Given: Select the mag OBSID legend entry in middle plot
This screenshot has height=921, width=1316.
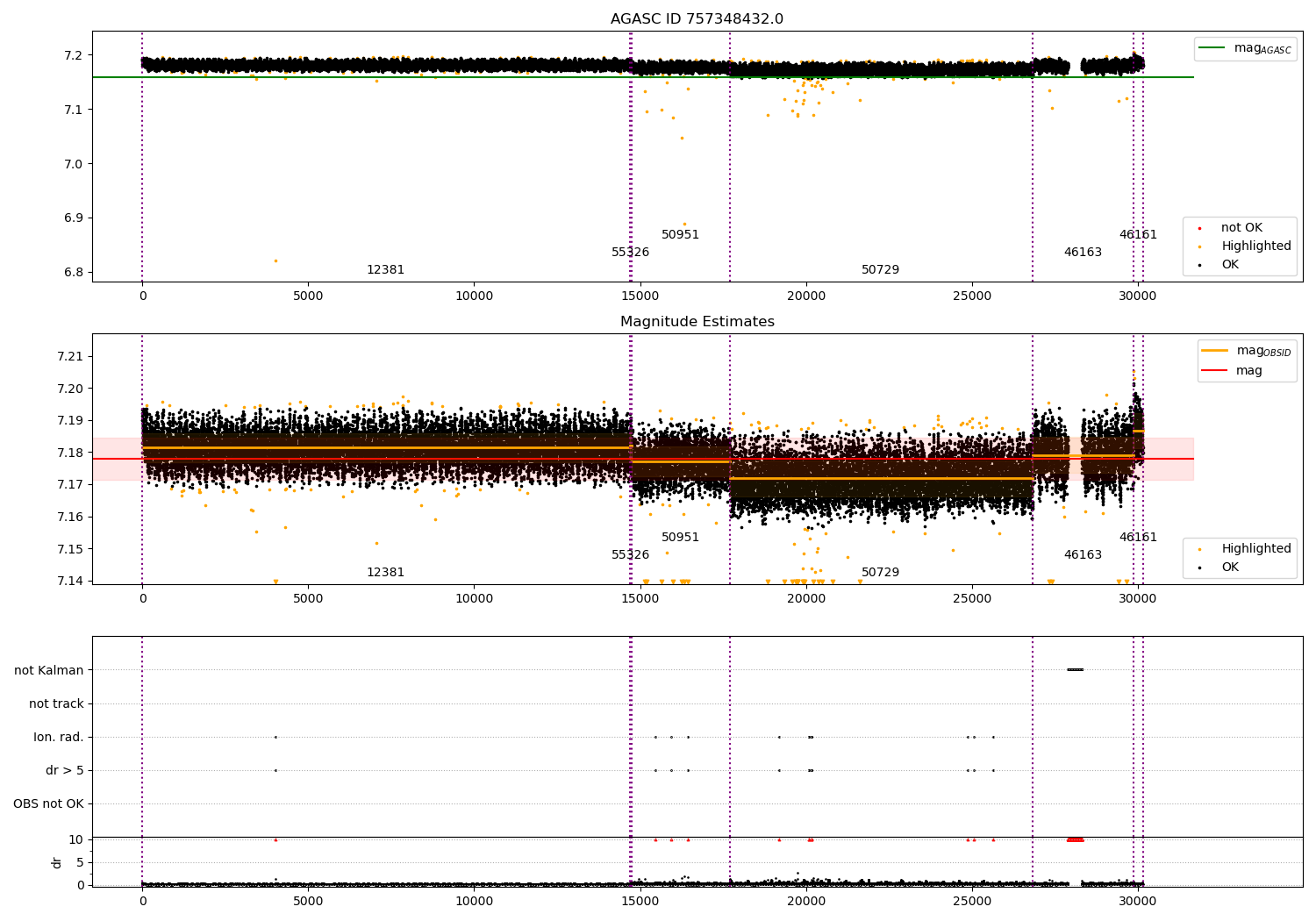Looking at the screenshot, I should (x=1247, y=351).
